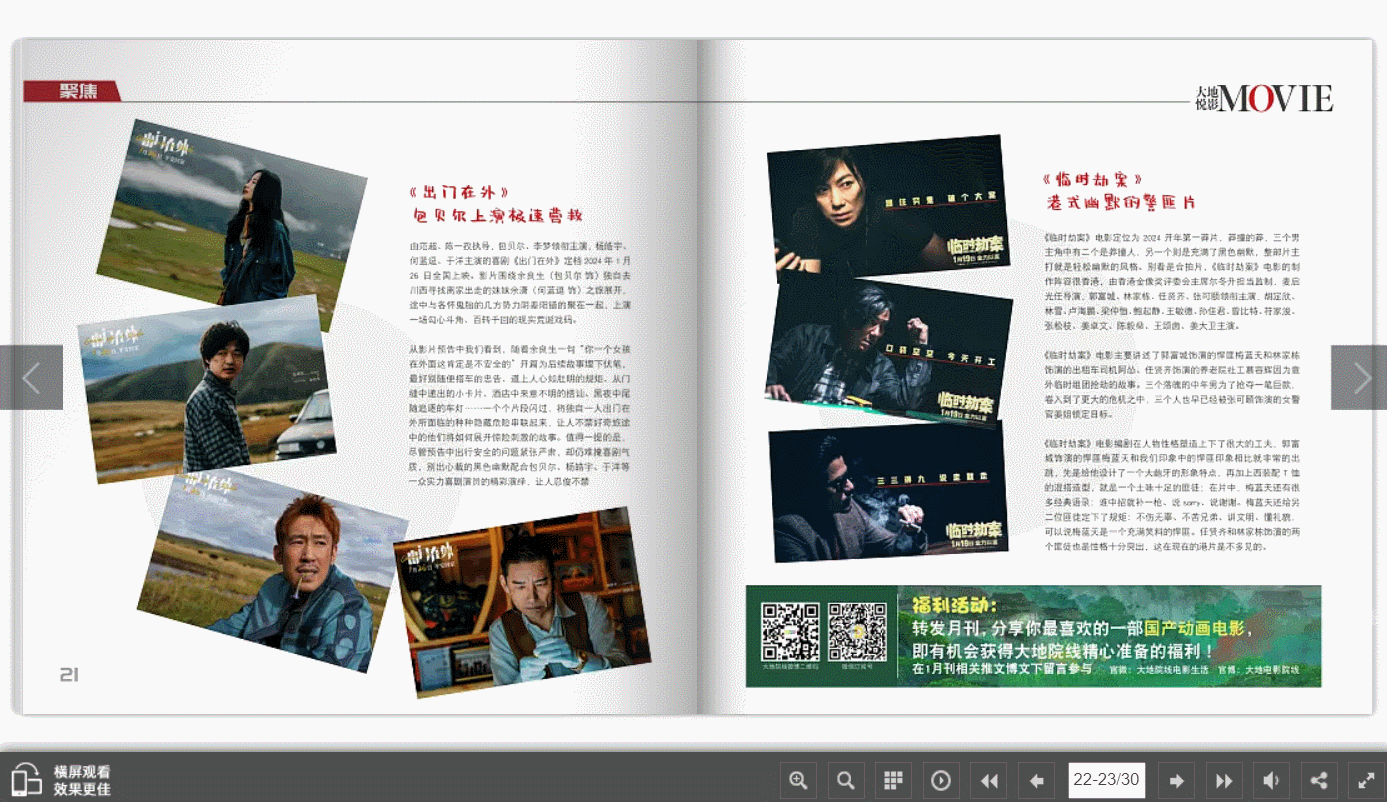
Task: Jump to the last page
Action: point(1224,780)
